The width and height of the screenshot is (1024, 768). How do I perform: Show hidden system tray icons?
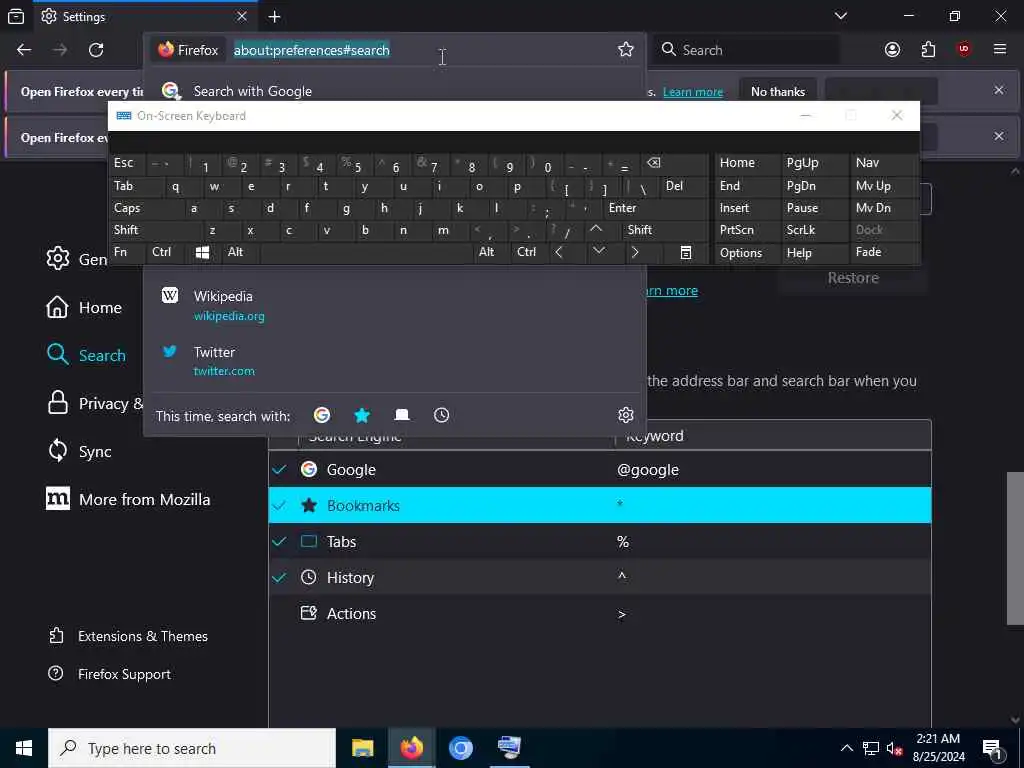point(846,748)
